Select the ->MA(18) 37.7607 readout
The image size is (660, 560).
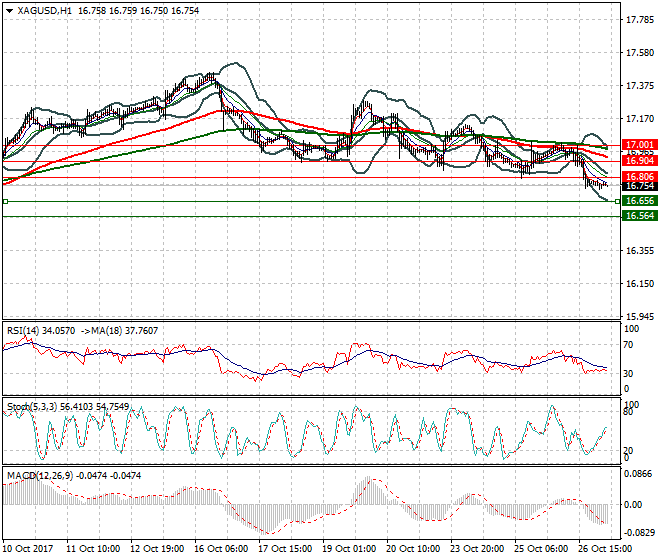point(119,331)
